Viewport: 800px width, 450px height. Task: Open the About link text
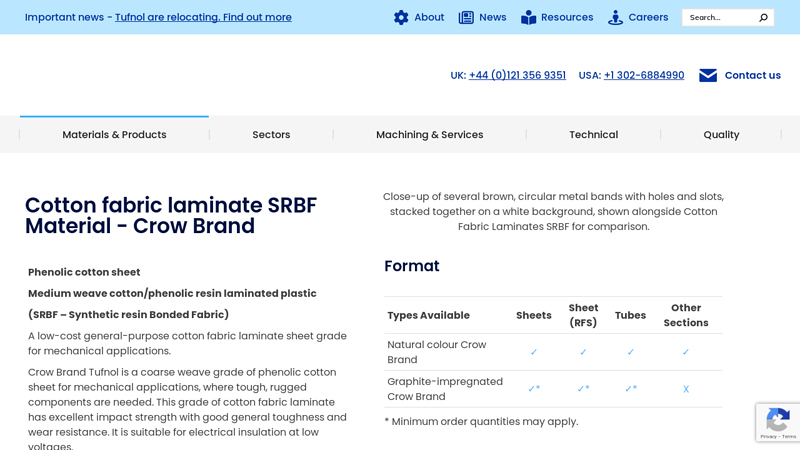coord(429,17)
